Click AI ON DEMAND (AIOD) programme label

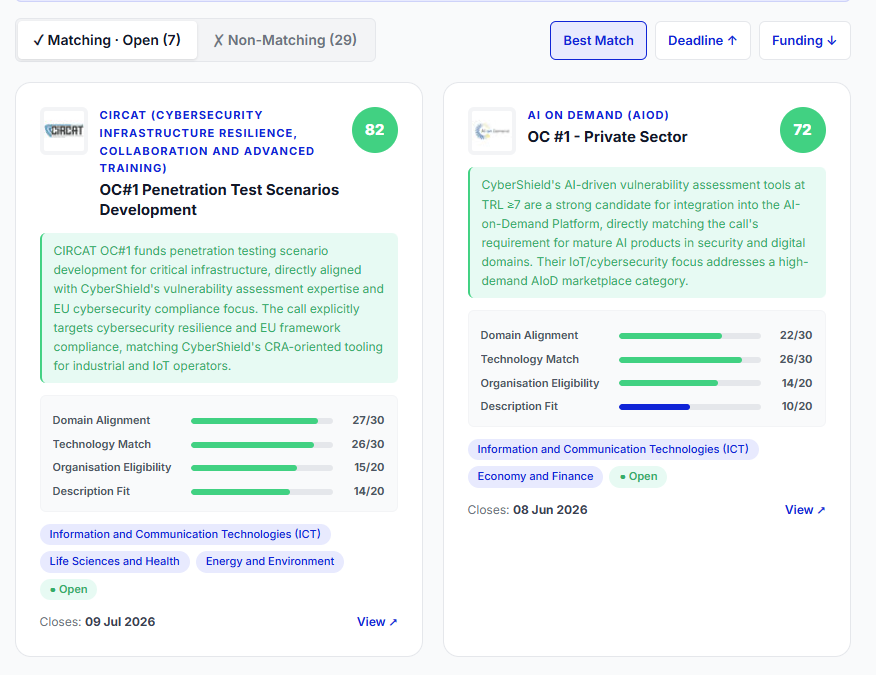coord(598,115)
